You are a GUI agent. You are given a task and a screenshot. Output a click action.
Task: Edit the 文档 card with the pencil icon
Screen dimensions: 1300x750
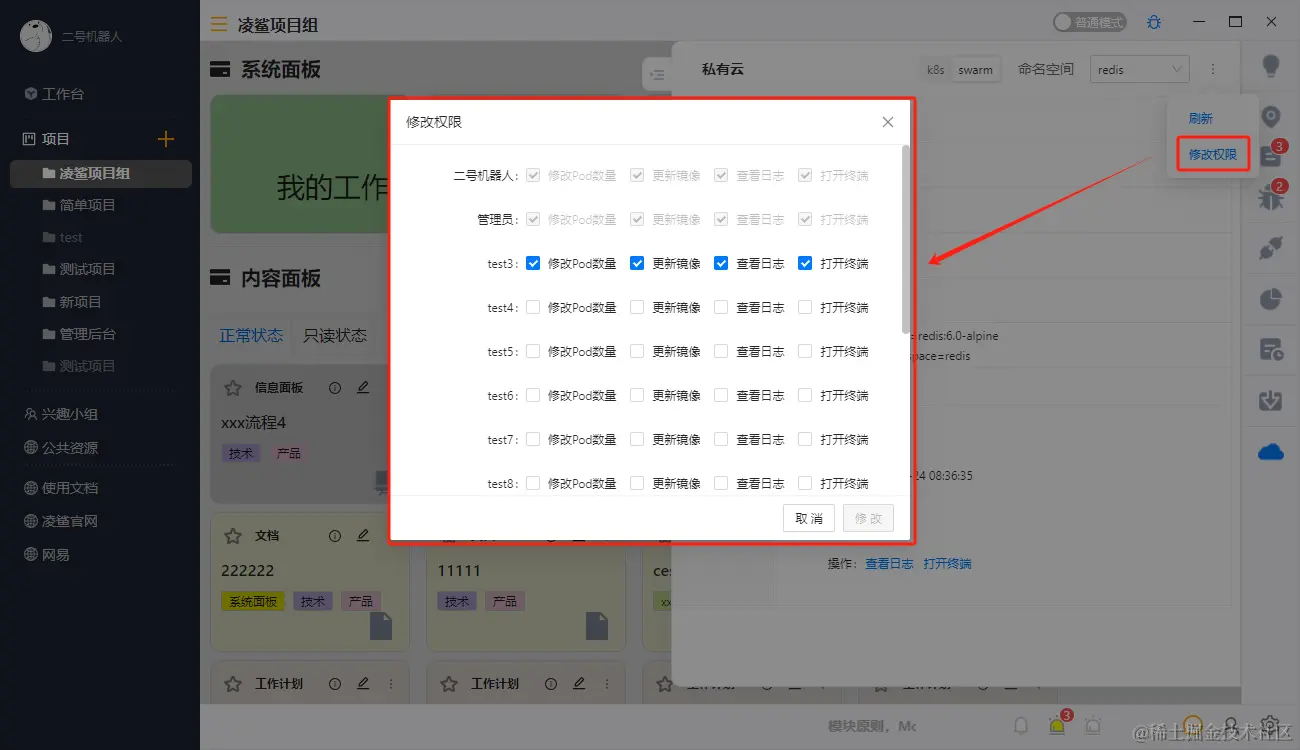point(363,536)
